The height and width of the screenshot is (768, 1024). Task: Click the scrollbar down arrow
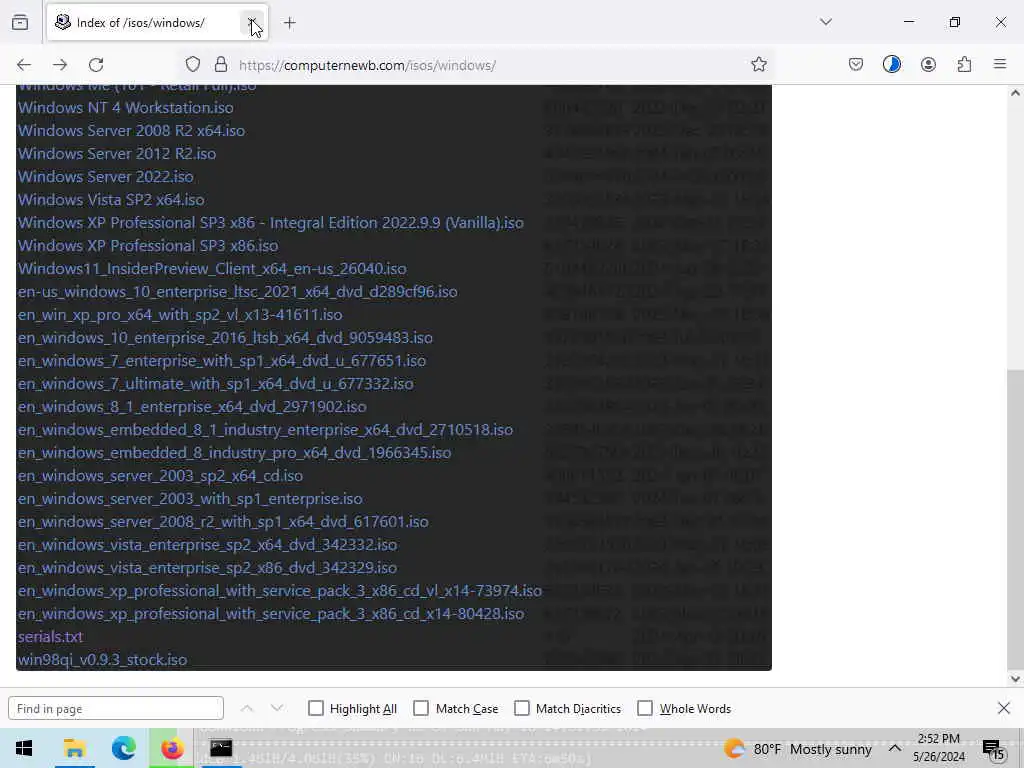point(1015,679)
